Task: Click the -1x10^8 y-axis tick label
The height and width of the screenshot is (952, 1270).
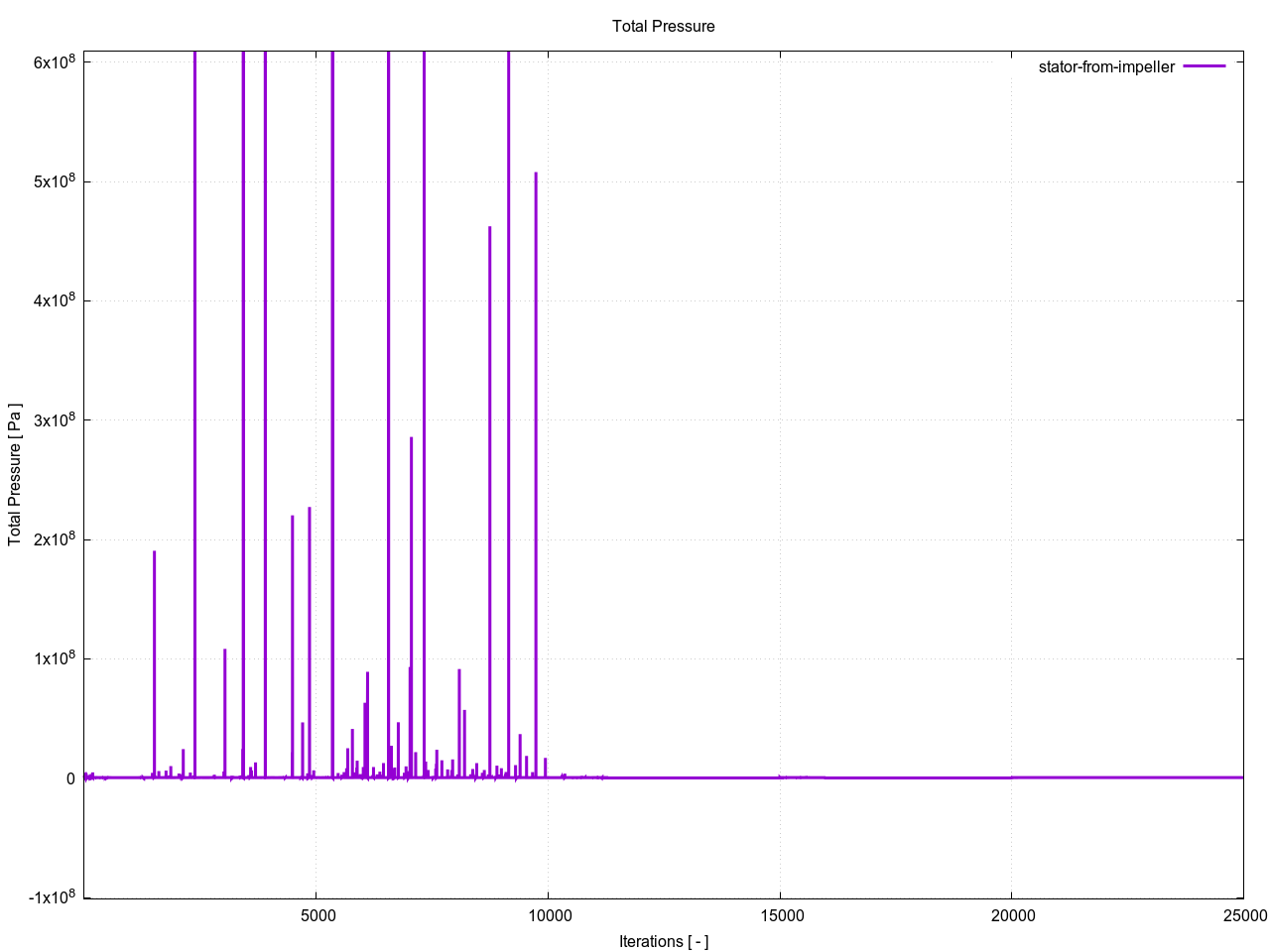Action: (x=52, y=897)
